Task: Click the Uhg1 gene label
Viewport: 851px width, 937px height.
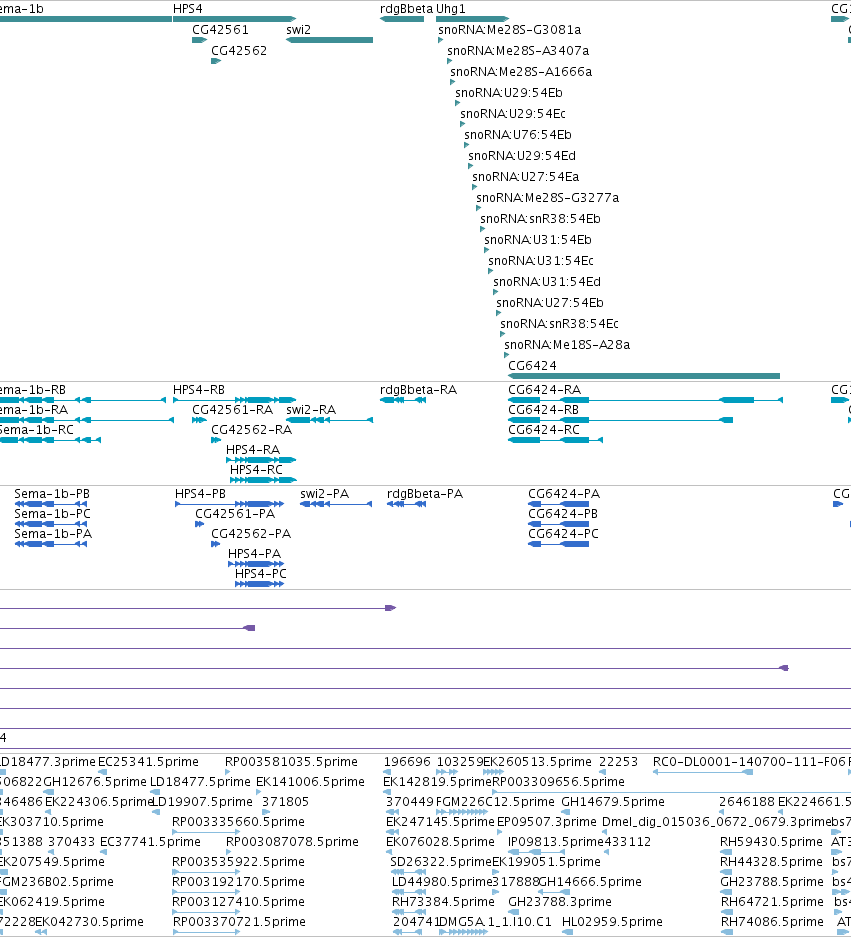Action: tap(451, 9)
